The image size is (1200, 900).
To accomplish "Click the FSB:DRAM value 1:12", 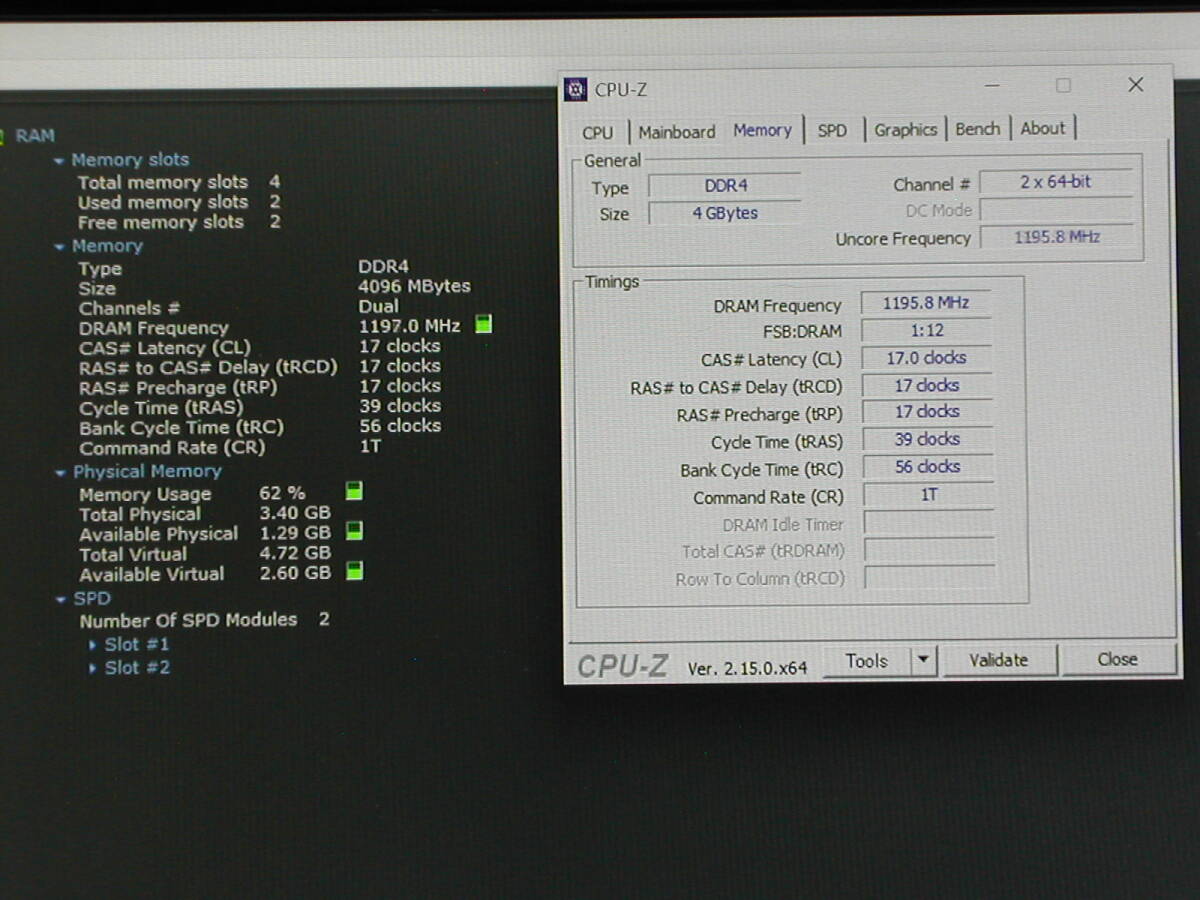I will [927, 330].
